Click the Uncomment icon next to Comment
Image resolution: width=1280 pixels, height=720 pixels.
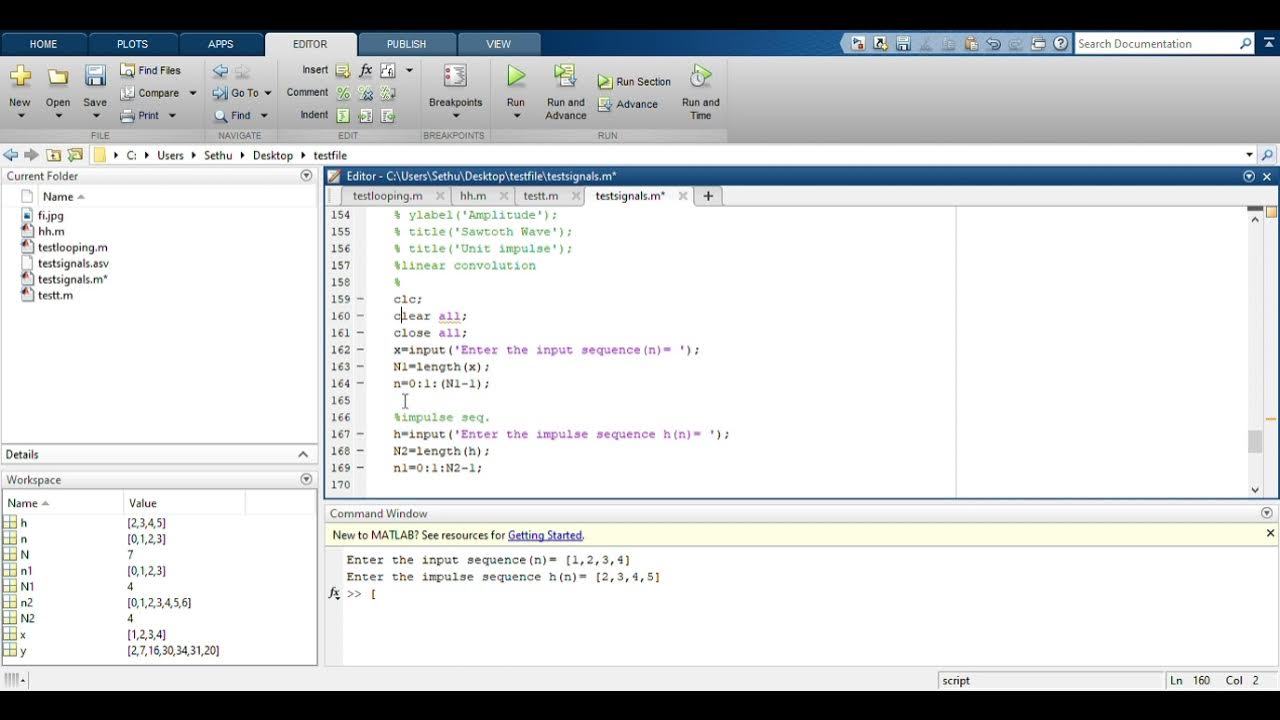click(365, 93)
